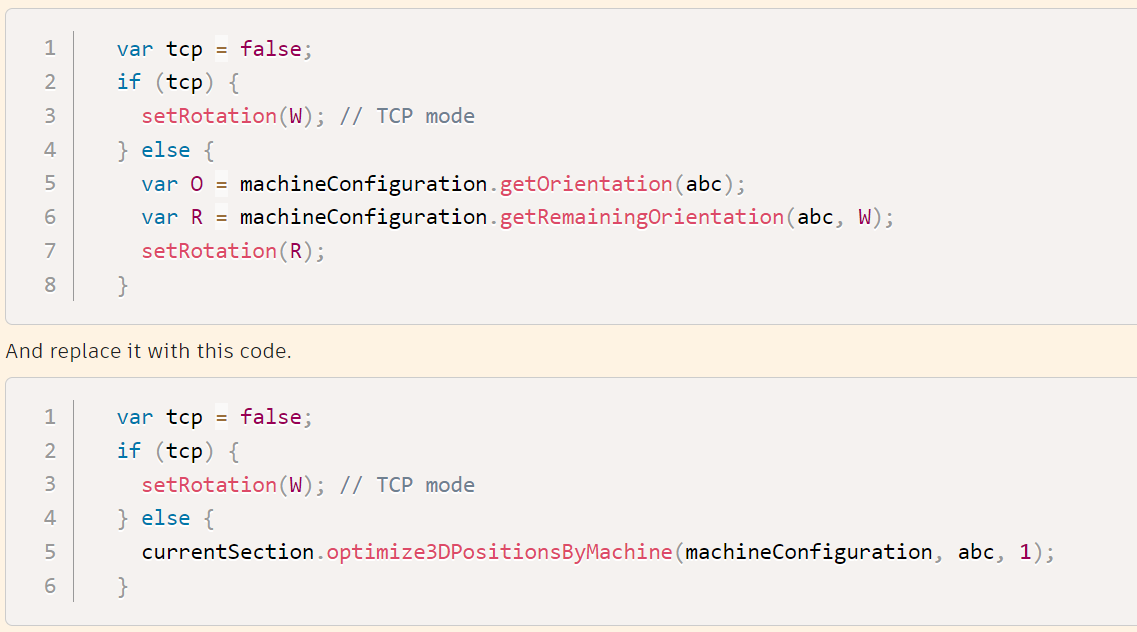The height and width of the screenshot is (632, 1137).
Task: Click the 'else' keyword in first code block
Action: 165,149
